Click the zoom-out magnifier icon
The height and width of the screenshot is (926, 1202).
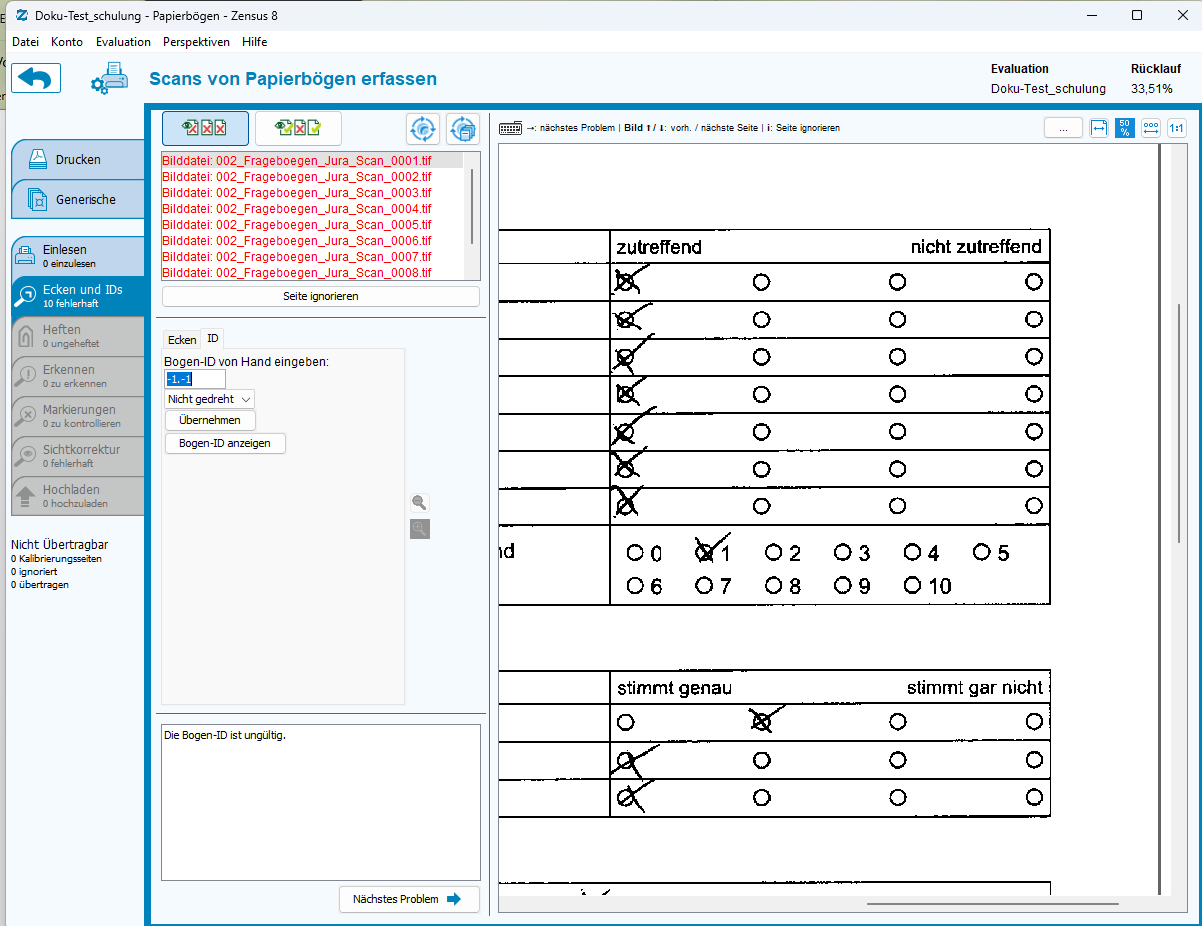coord(420,503)
